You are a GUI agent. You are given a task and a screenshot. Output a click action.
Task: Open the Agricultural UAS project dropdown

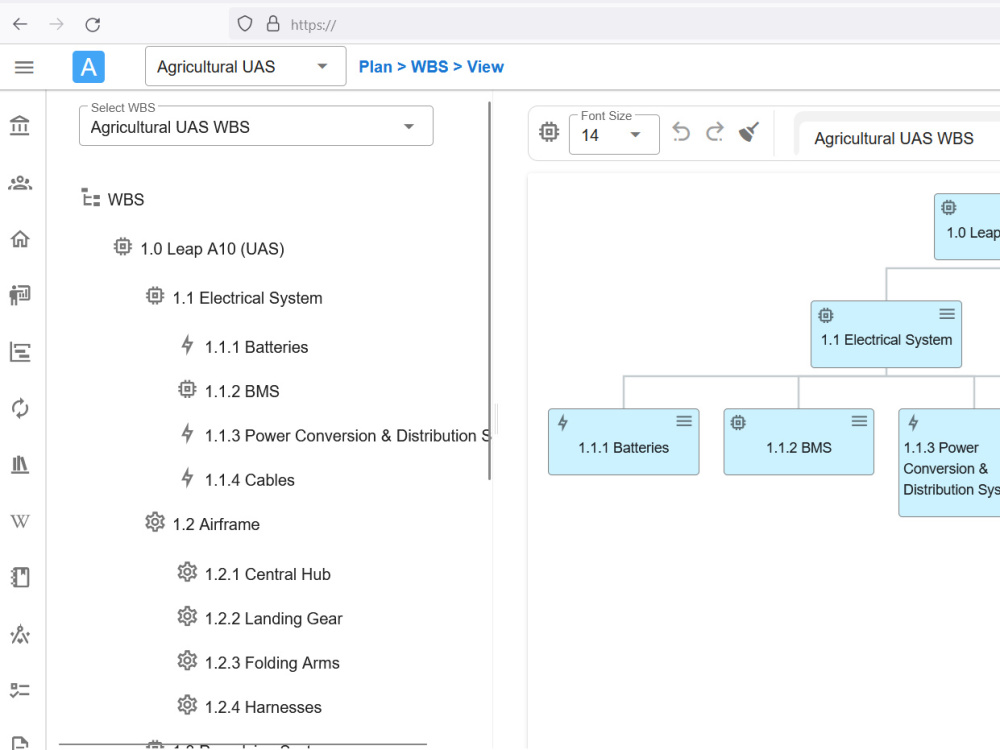[x=246, y=66]
